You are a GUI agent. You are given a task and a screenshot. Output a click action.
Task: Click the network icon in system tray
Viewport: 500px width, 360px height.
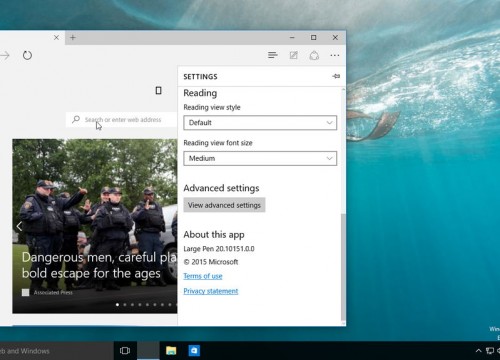tap(490, 350)
